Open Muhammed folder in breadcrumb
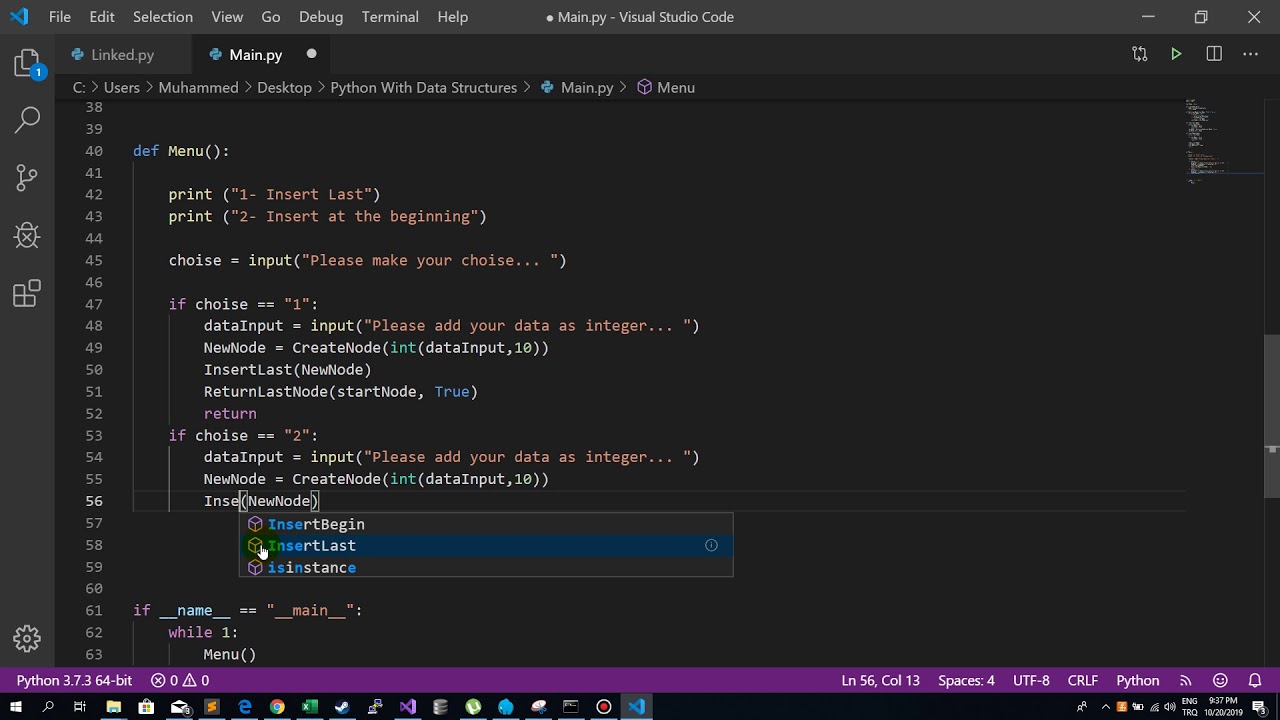The image size is (1280, 720). pos(198,87)
